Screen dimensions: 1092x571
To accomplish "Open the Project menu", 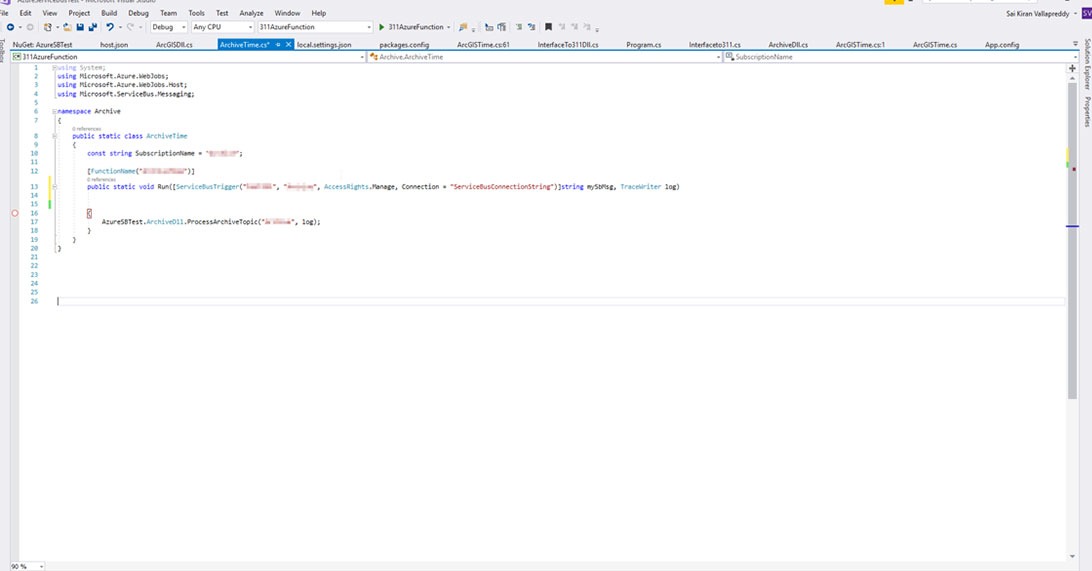I will point(79,13).
